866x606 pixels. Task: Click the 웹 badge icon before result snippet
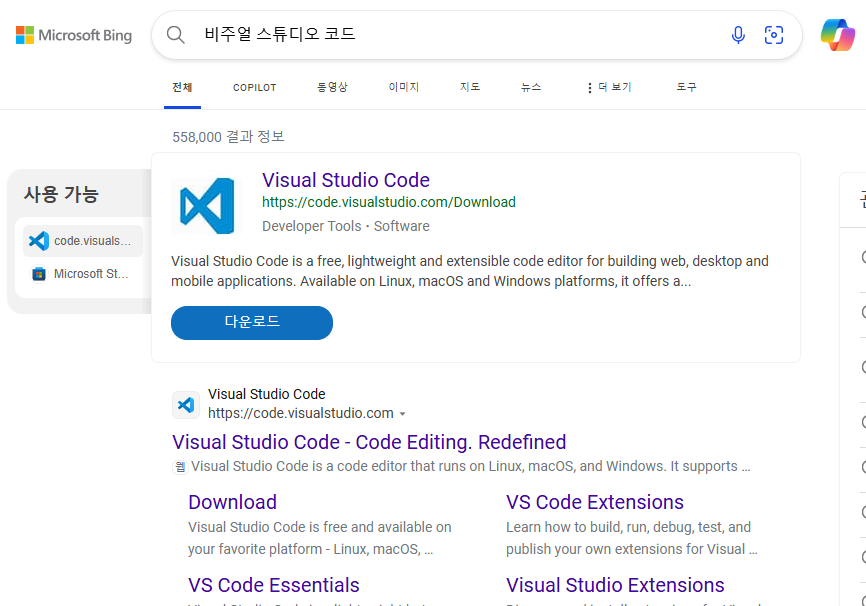(x=180, y=467)
